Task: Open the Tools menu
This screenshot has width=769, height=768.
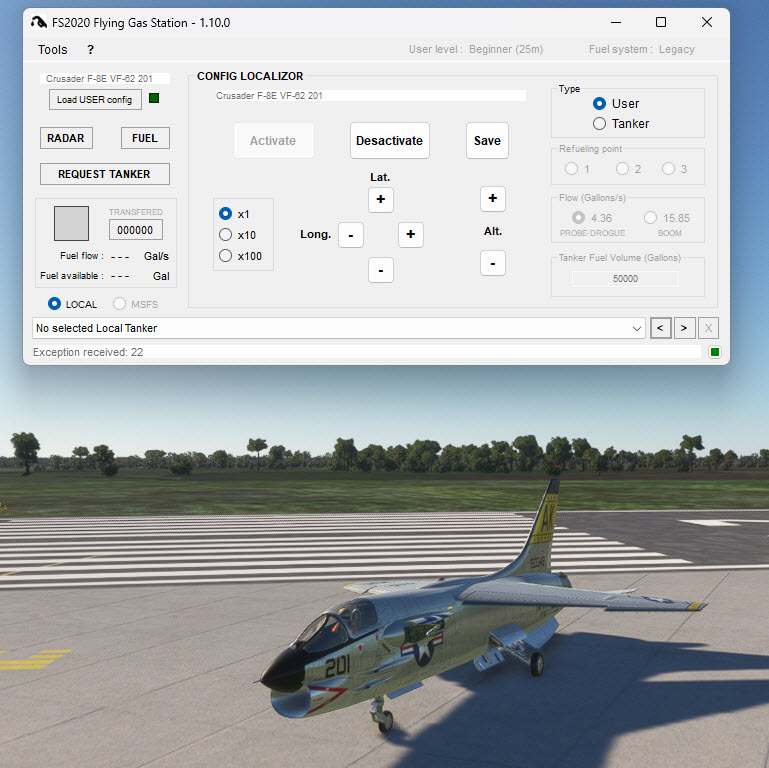Action: point(52,50)
